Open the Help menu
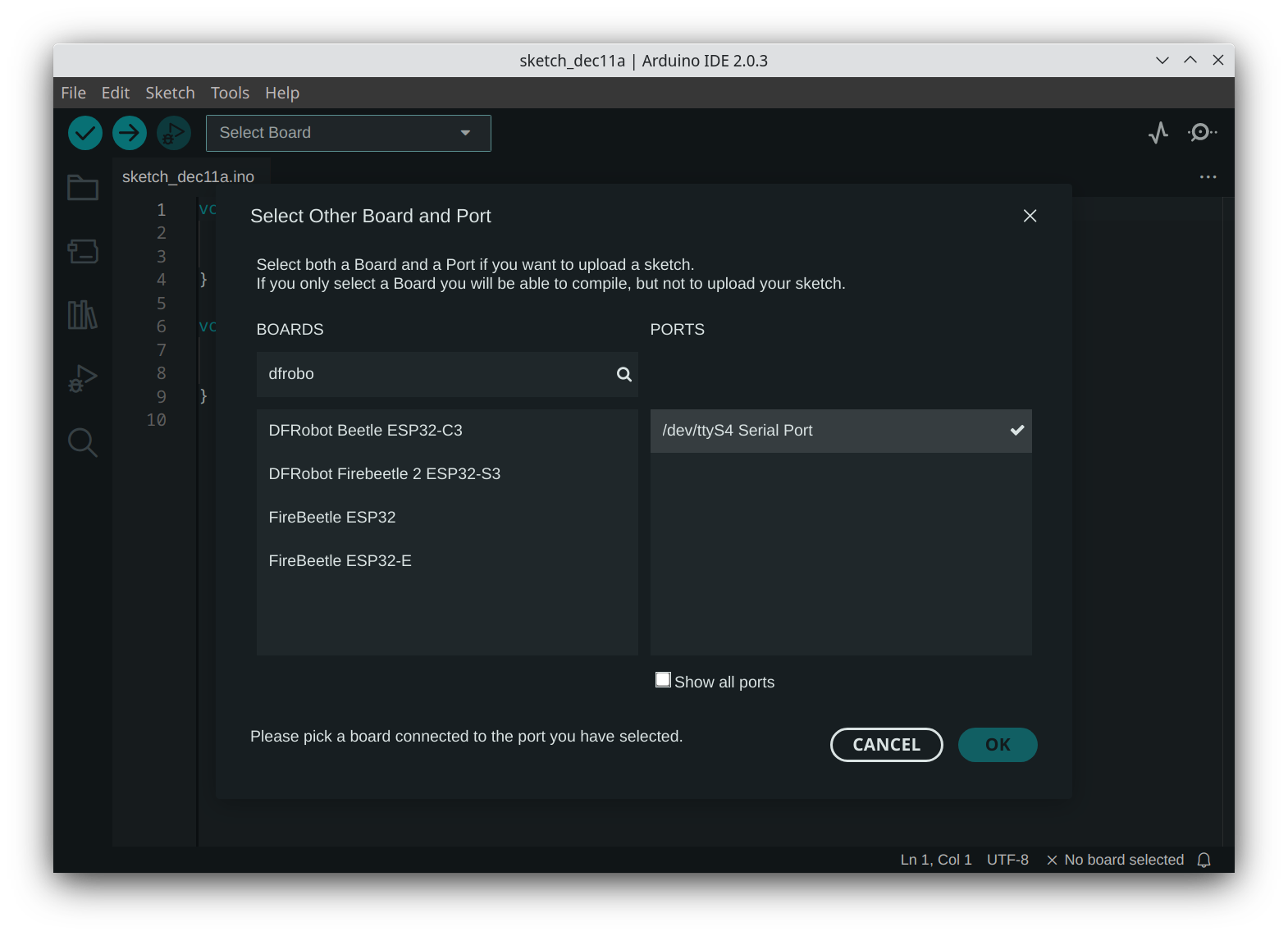 282,93
